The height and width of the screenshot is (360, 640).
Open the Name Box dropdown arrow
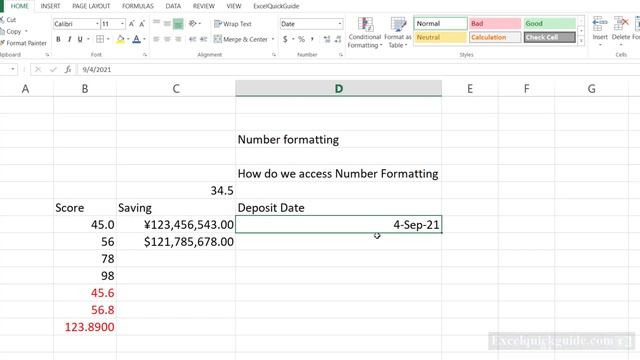coord(13,69)
